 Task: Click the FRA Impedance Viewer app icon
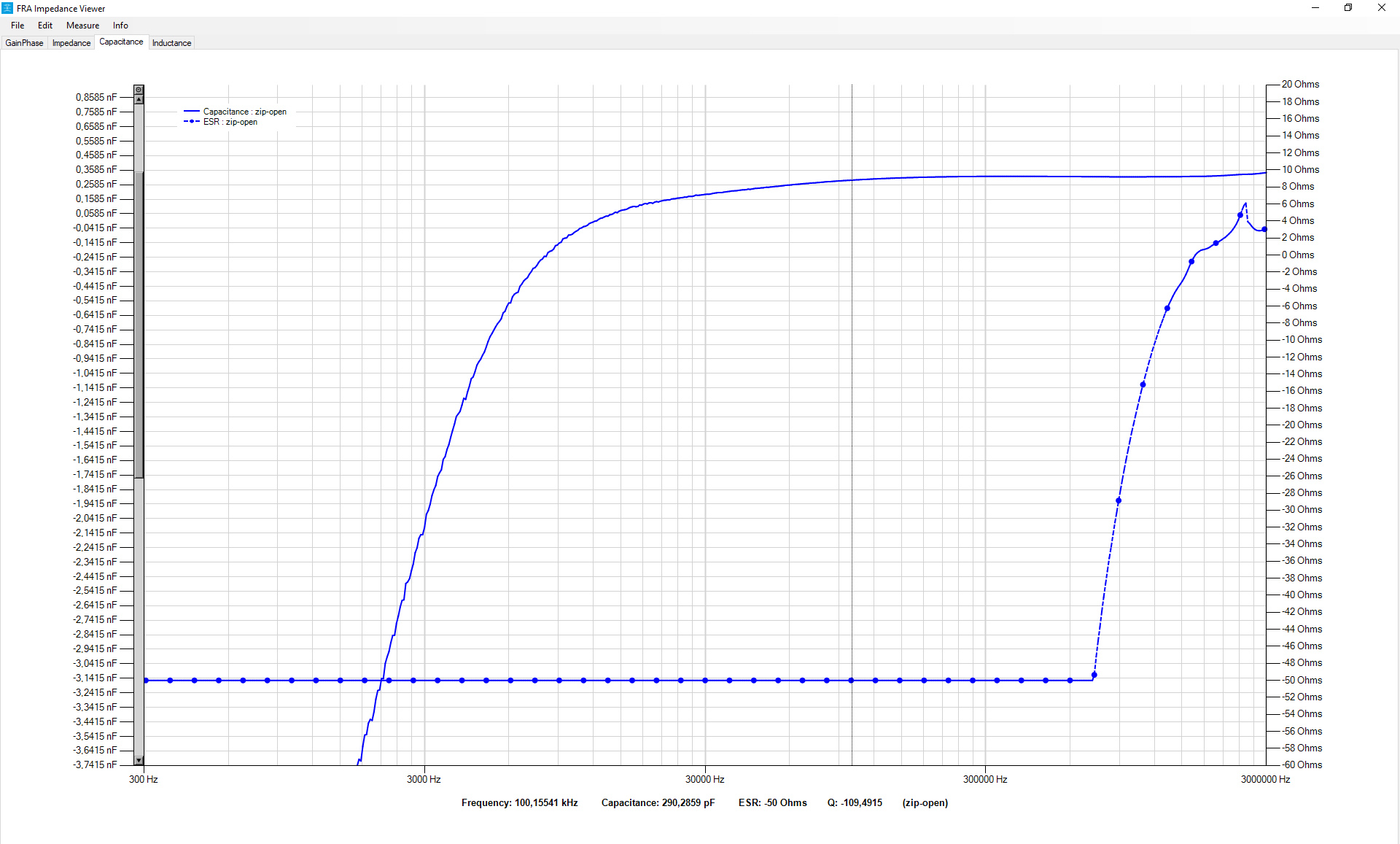click(7, 8)
